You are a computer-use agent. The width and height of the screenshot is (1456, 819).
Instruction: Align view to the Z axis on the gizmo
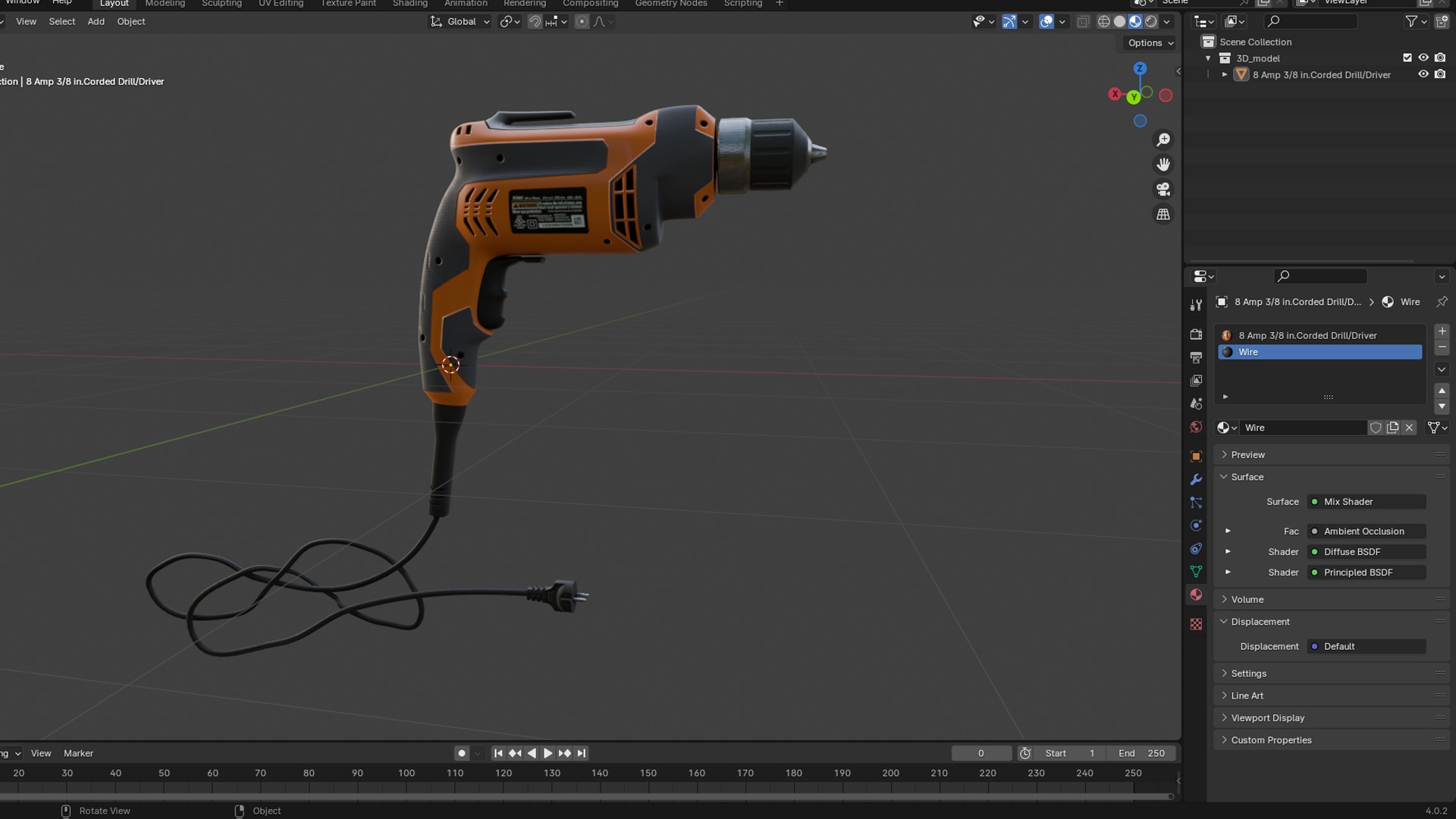pyautogui.click(x=1140, y=68)
